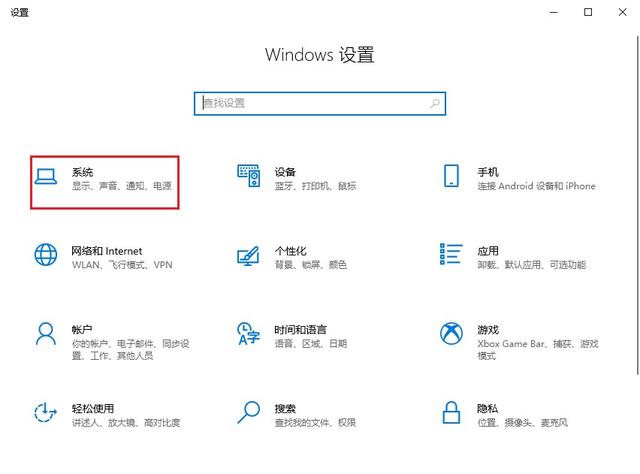Click the 查找设置 search field
The height and width of the screenshot is (474, 640).
click(x=320, y=103)
